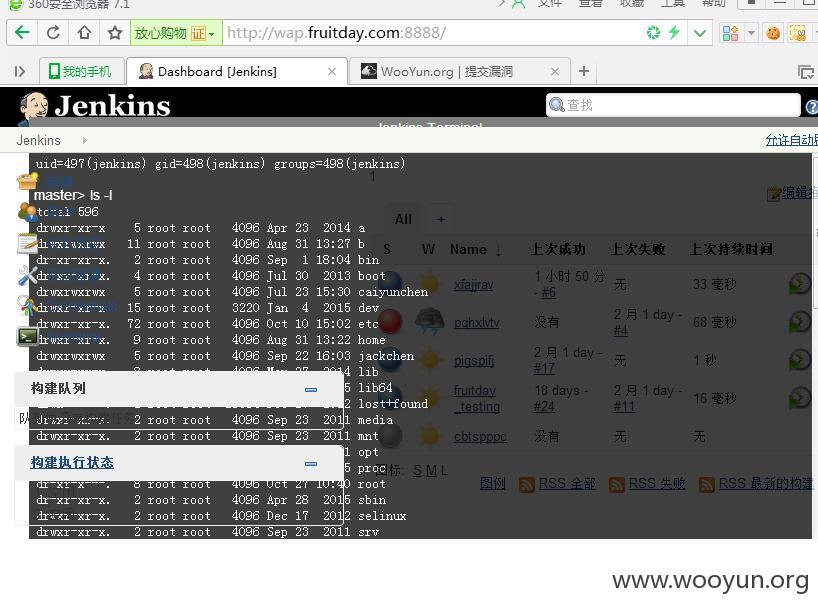
Task: Click the 查找 search box in Jenkins header
Action: (x=673, y=105)
